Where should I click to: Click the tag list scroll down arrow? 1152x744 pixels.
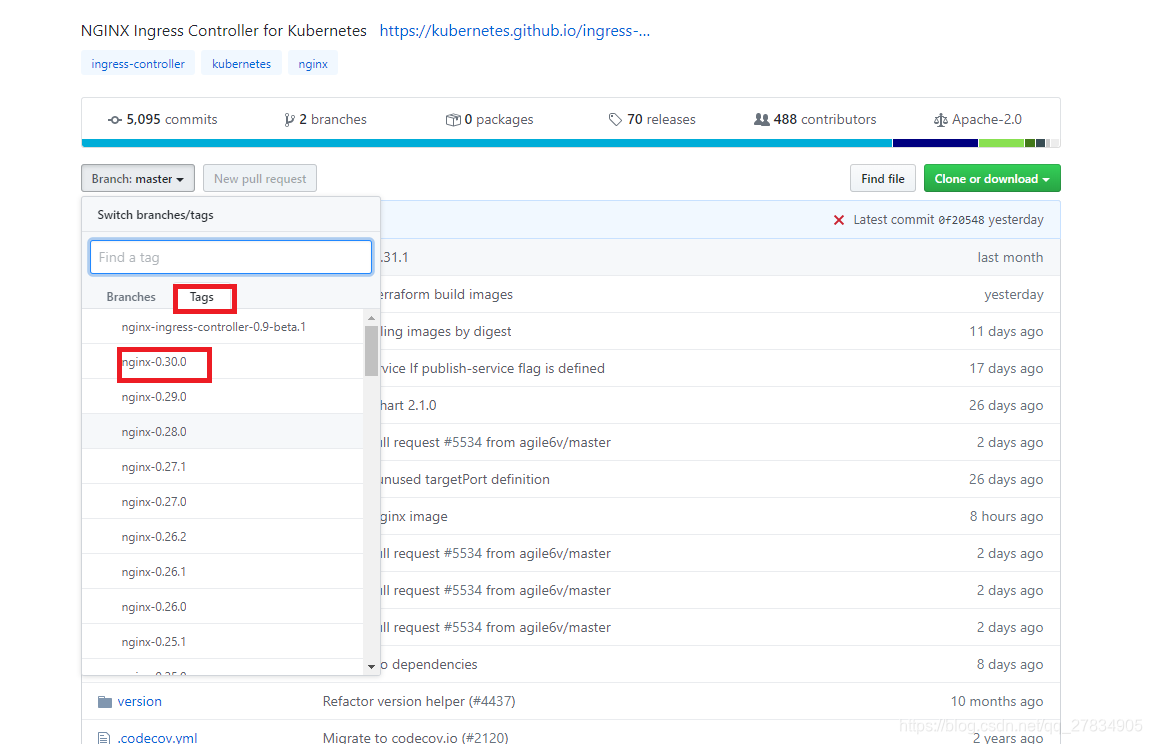[371, 666]
